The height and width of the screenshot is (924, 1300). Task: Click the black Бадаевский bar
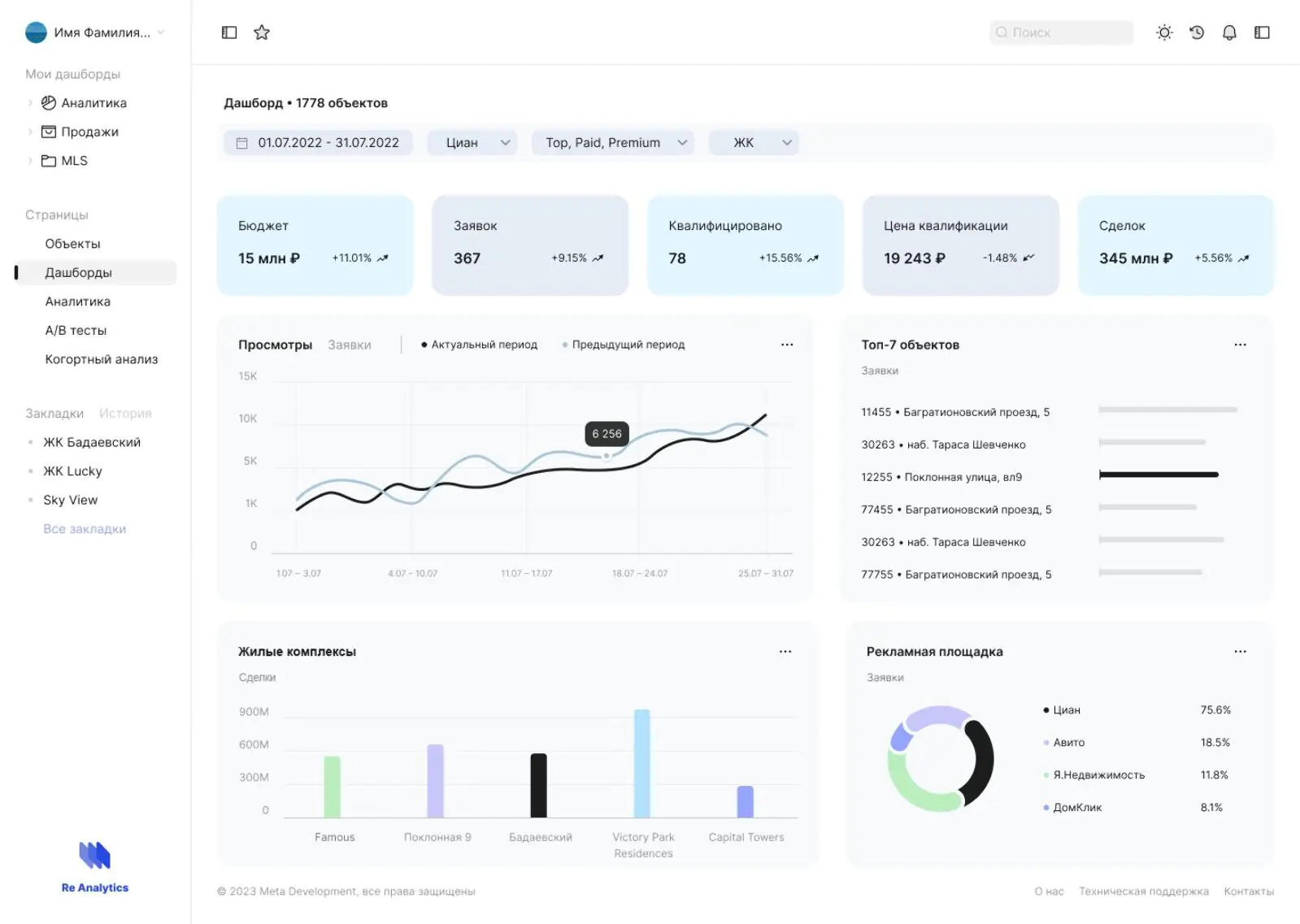pos(539,785)
